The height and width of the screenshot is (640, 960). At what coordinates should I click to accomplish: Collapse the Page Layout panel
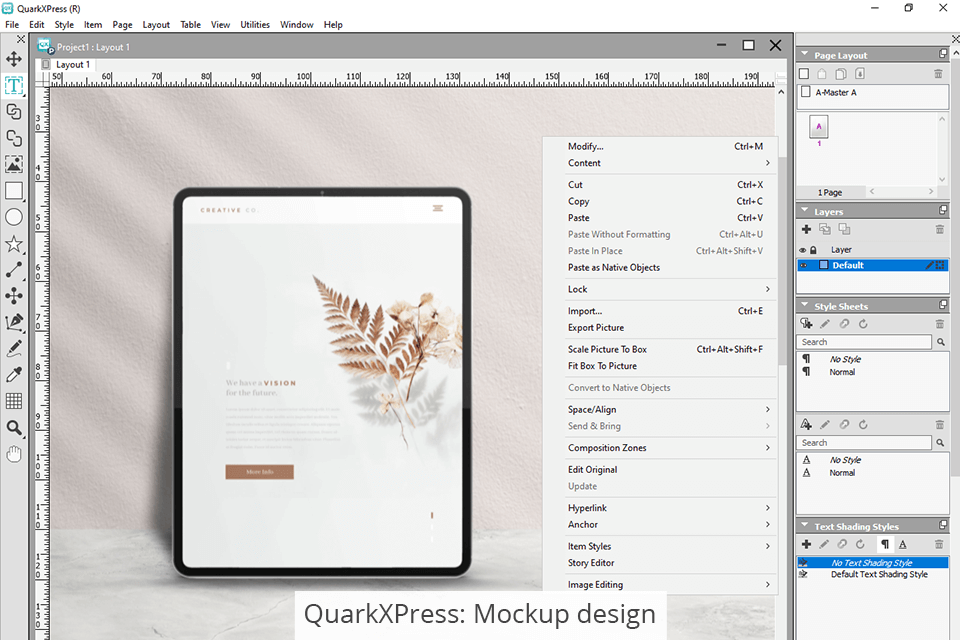point(804,54)
